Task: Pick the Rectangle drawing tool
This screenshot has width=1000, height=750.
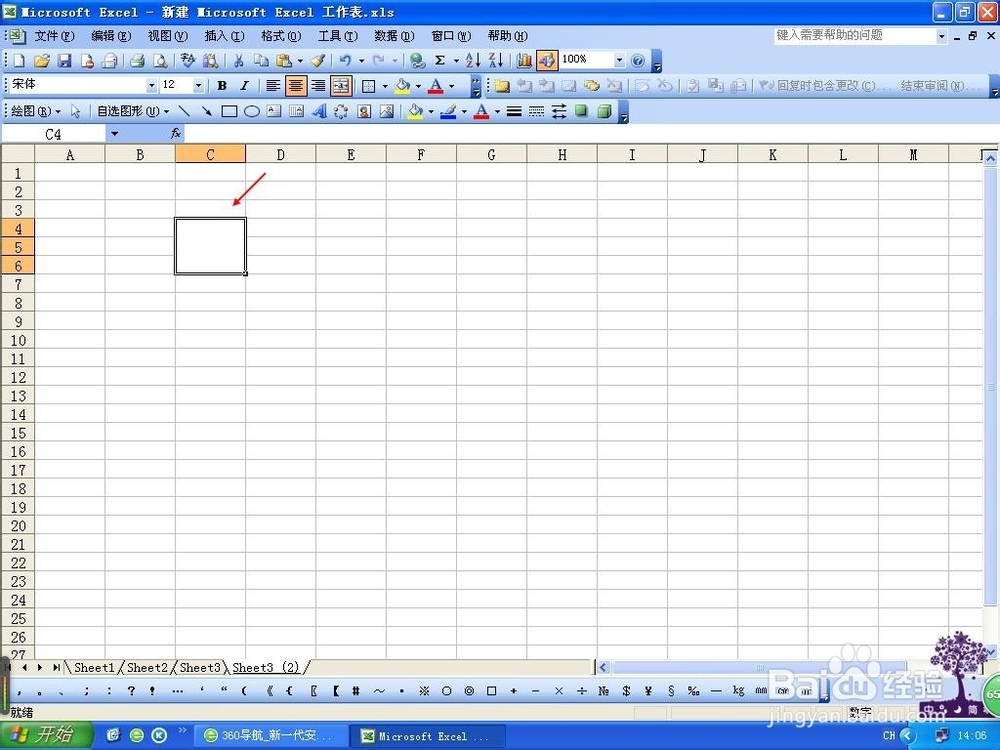Action: coord(229,111)
